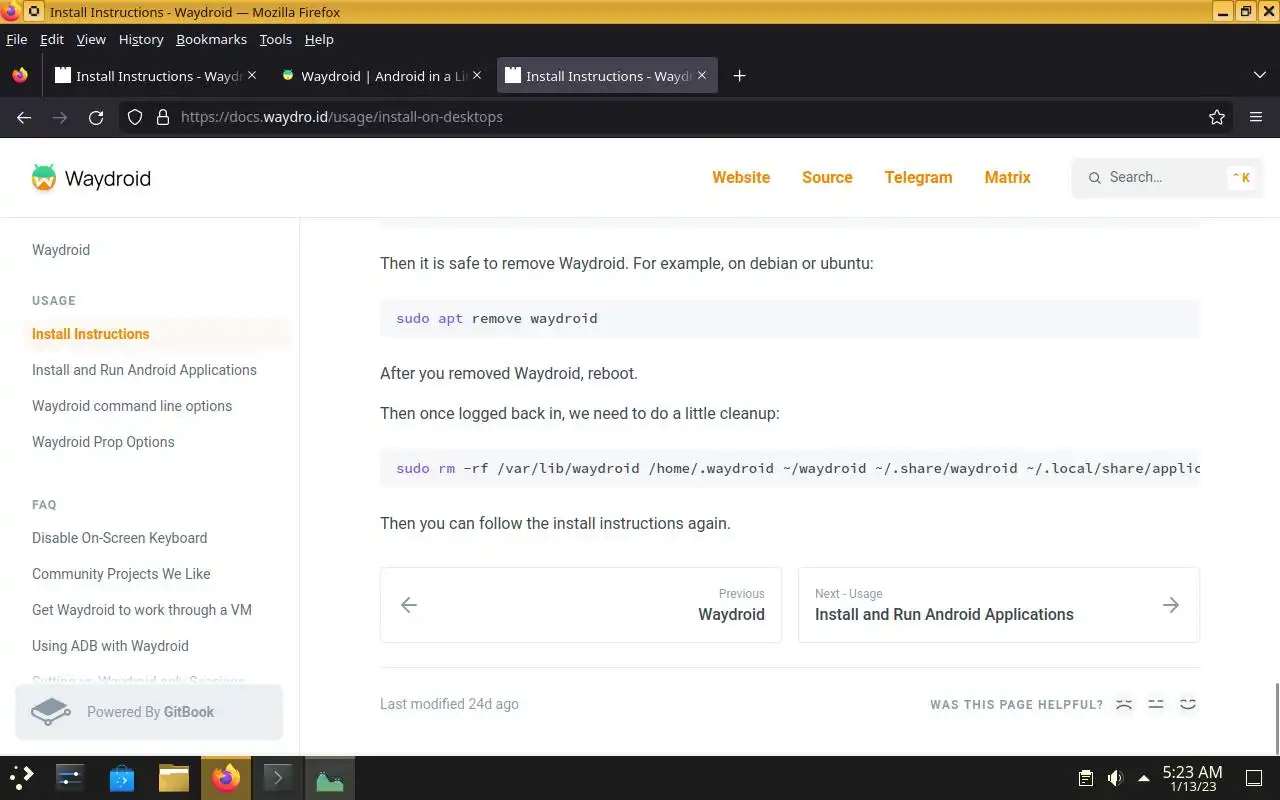Viewport: 1280px width, 800px height.
Task: Show desktop using the taskbar corner icon
Action: point(1254,778)
